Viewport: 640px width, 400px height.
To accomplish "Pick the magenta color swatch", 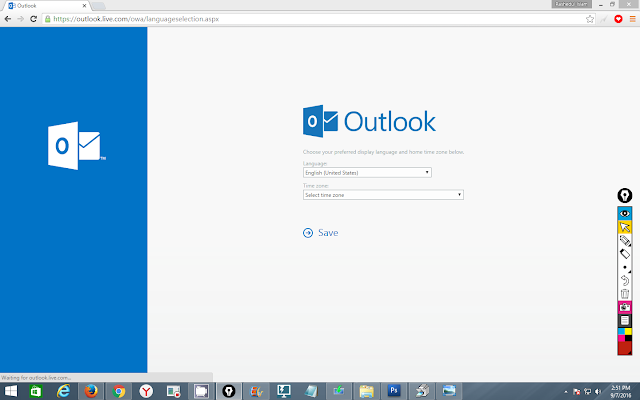I will click(x=621, y=338).
